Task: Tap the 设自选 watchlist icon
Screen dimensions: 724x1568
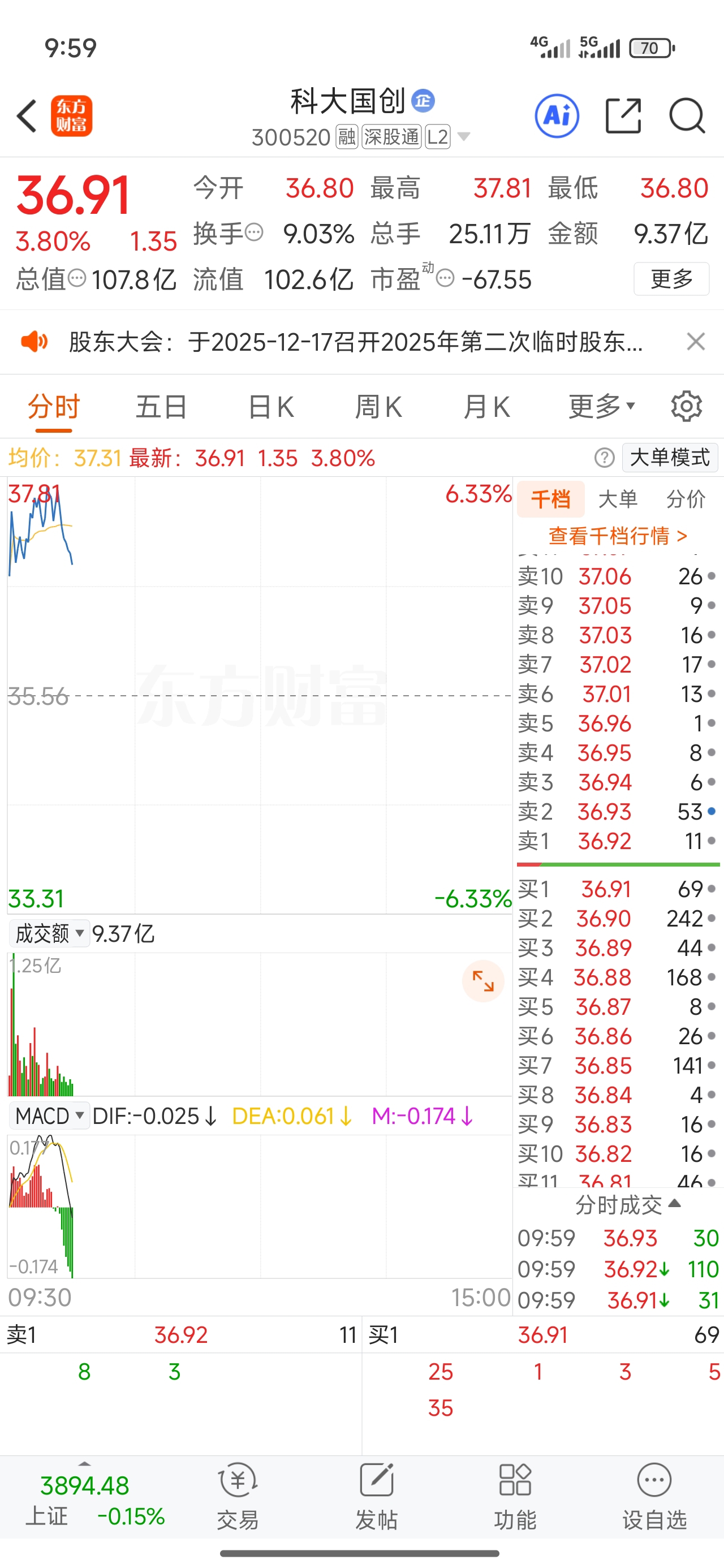Action: pyautogui.click(x=654, y=1497)
